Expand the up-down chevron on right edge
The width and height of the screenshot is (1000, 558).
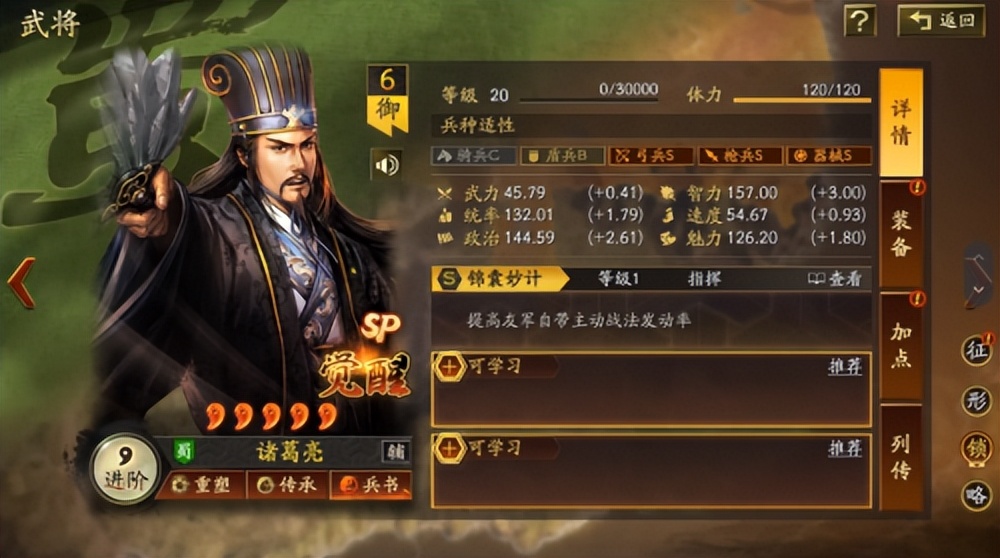(978, 275)
